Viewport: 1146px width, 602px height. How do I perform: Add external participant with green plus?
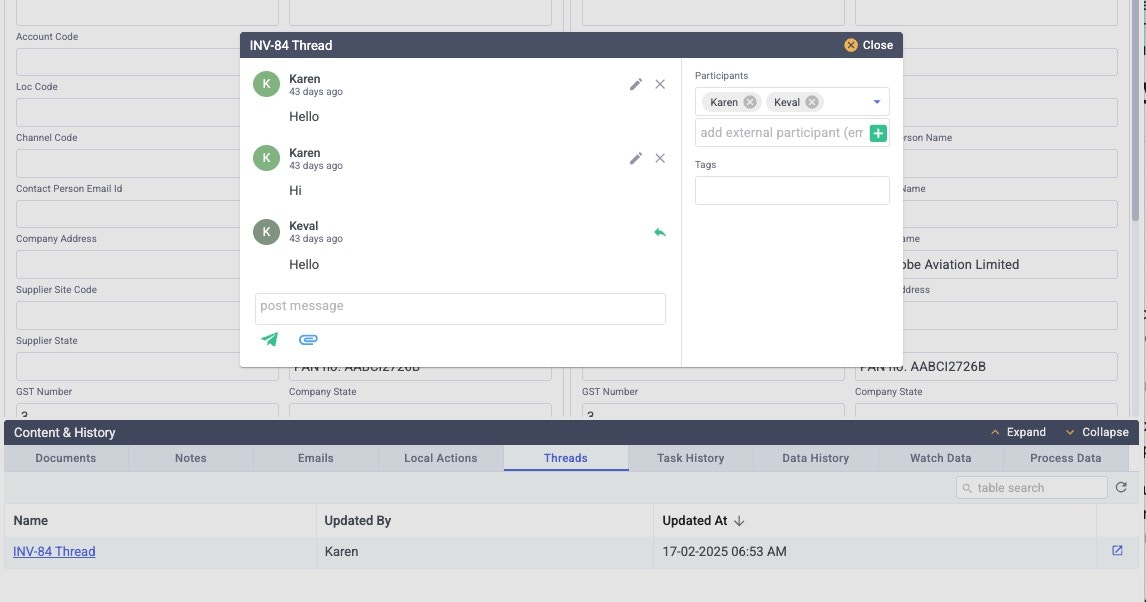pos(879,133)
